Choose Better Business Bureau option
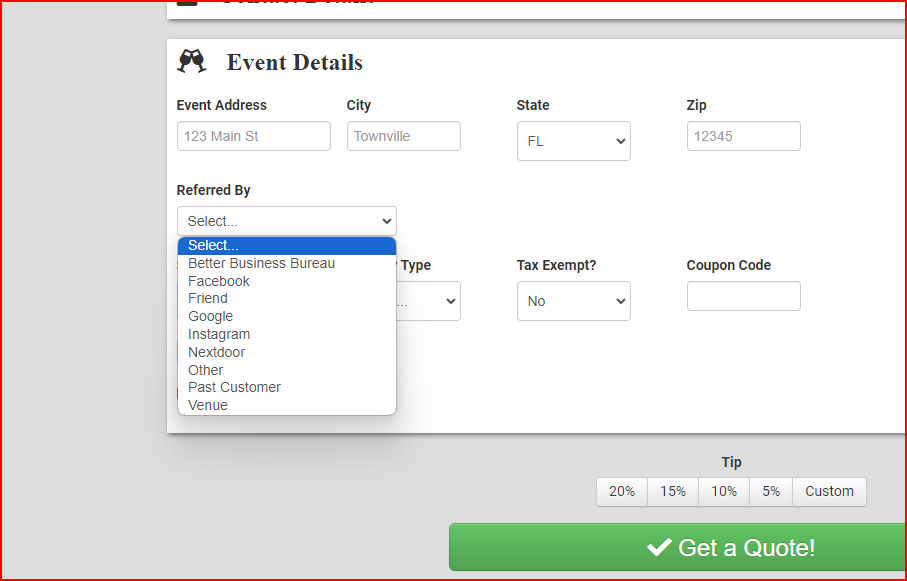This screenshot has height=581, width=907. pos(262,263)
